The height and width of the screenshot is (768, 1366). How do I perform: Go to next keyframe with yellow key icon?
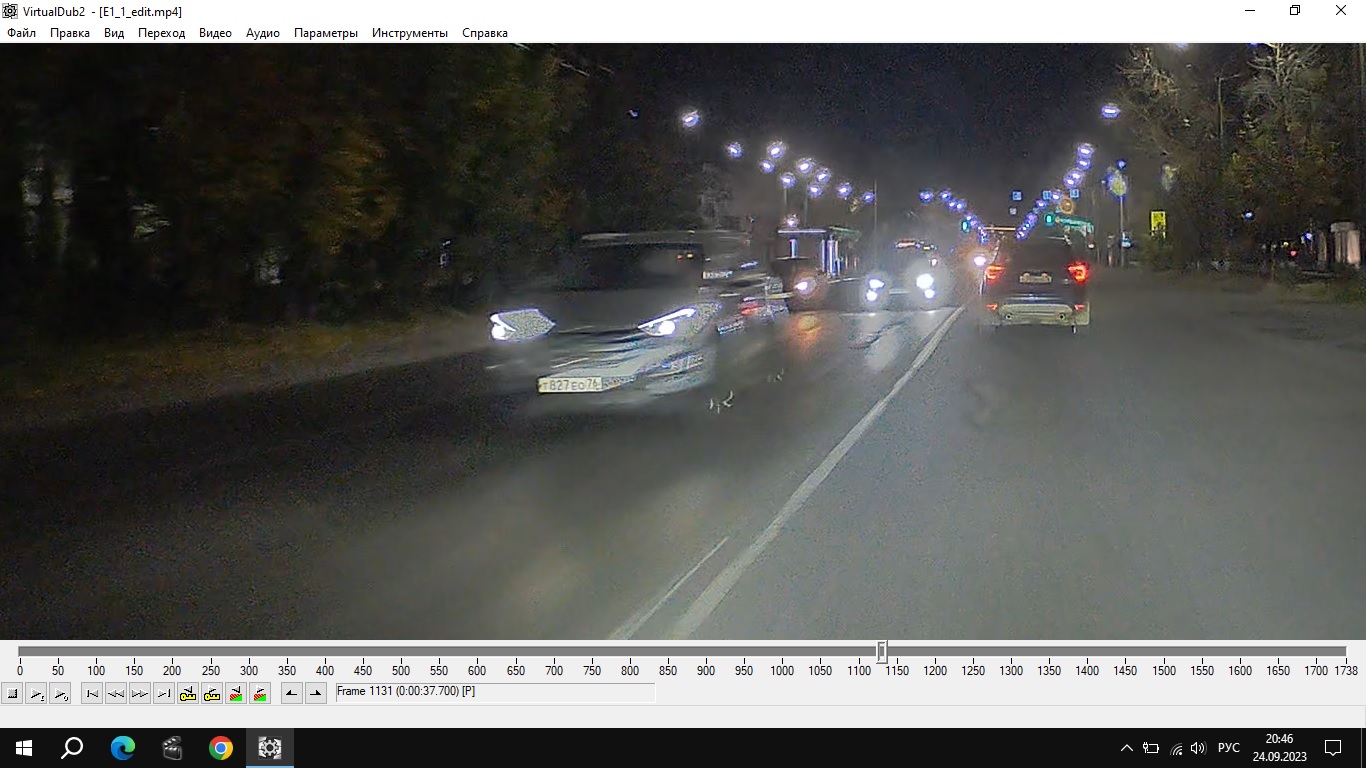click(212, 693)
